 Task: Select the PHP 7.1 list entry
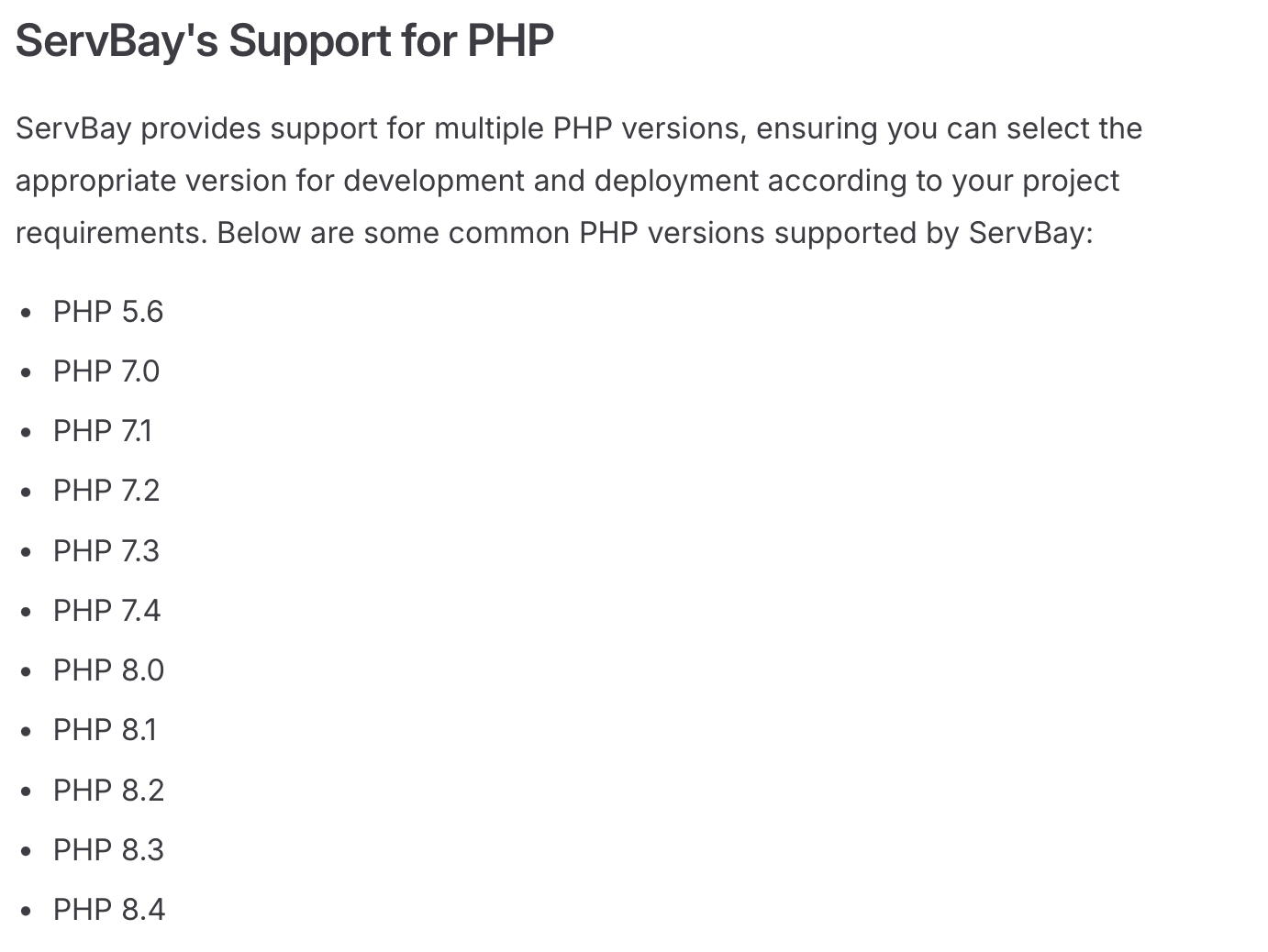[103, 431]
